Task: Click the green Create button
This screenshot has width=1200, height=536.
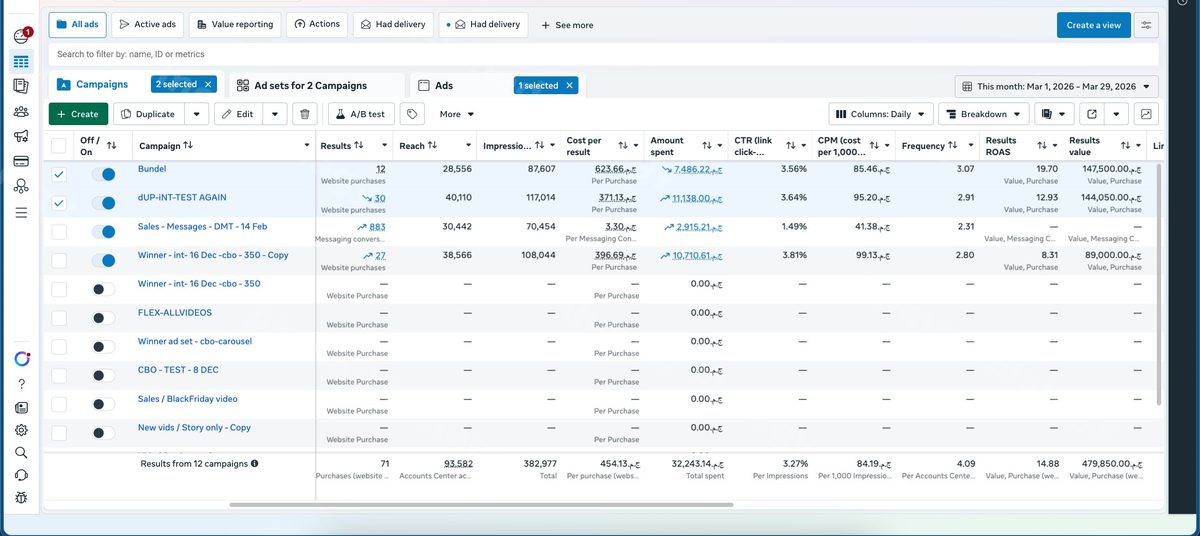Action: 78,114
